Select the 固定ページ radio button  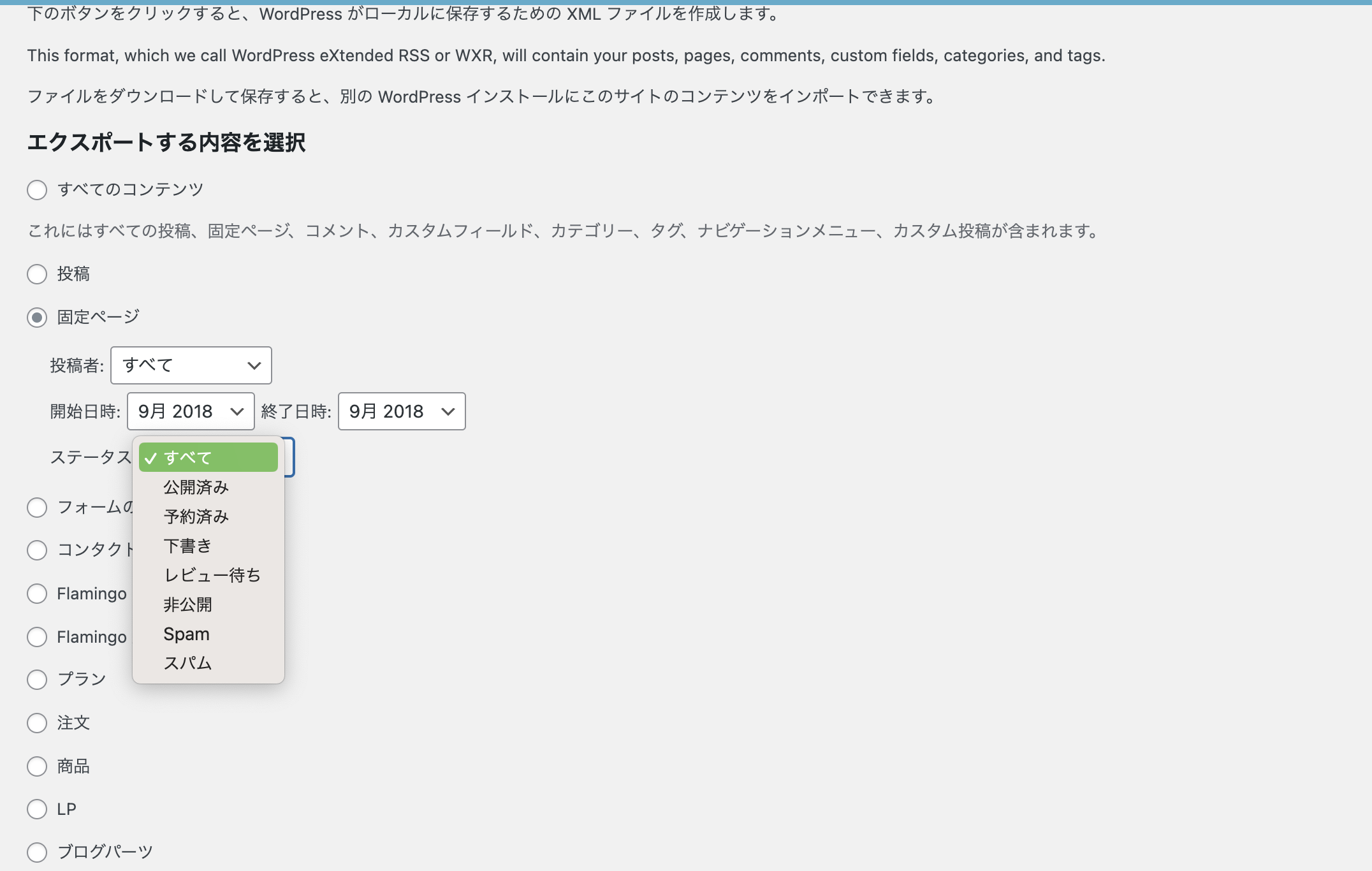pyautogui.click(x=37, y=318)
